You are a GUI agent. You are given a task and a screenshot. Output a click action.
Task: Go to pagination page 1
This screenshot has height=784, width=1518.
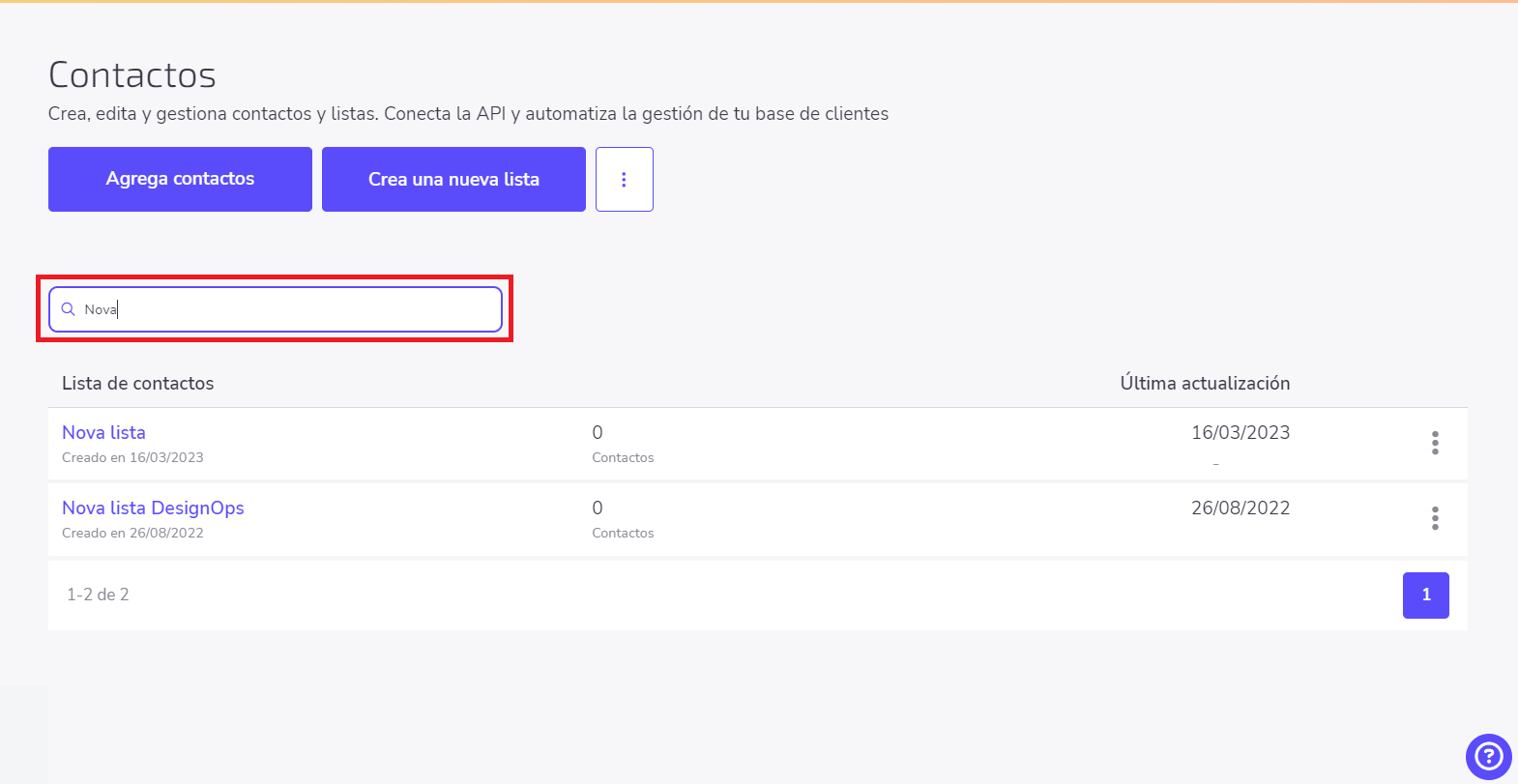point(1426,595)
